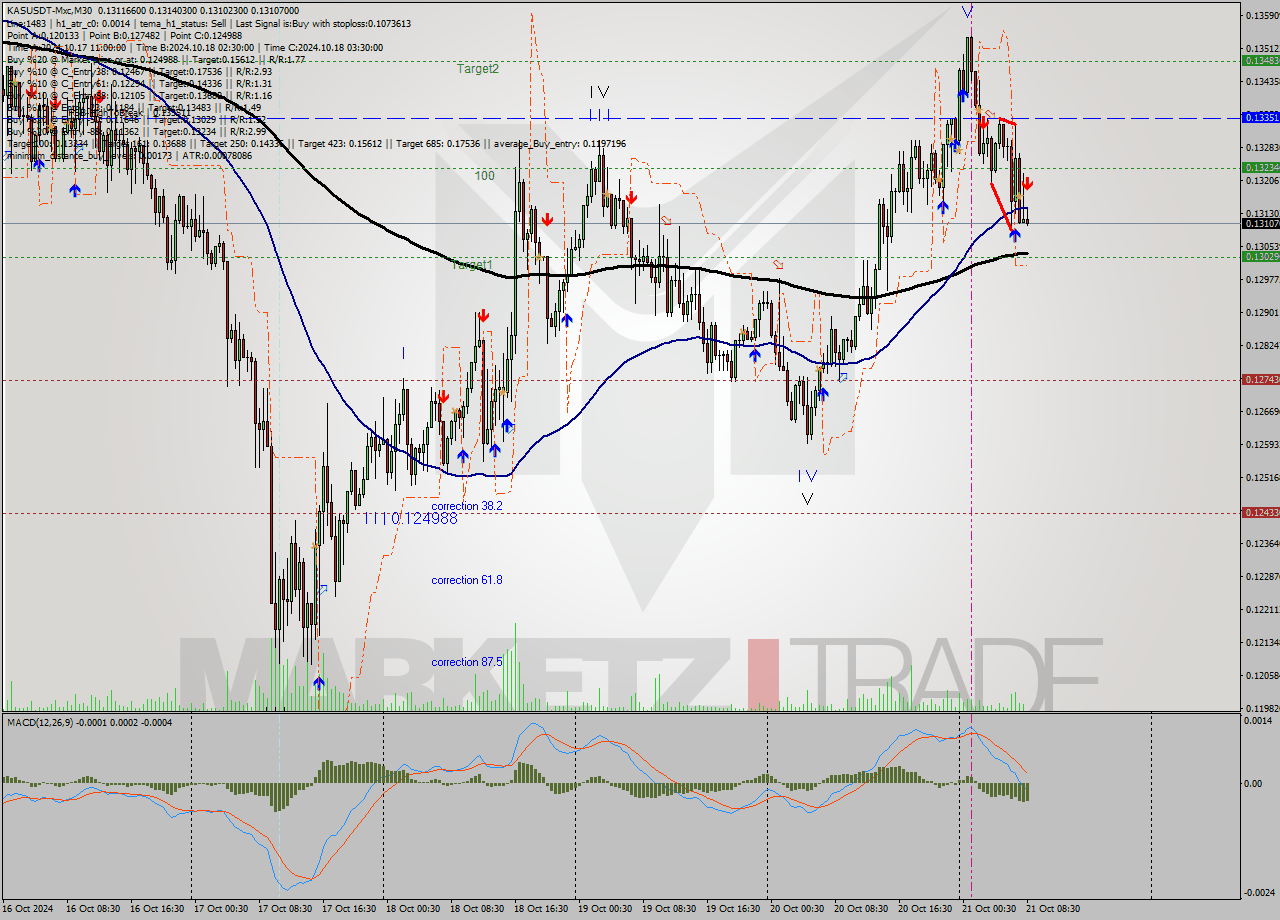Select the 'correction 87.5' label
This screenshot has width=1280, height=920.
point(467,662)
